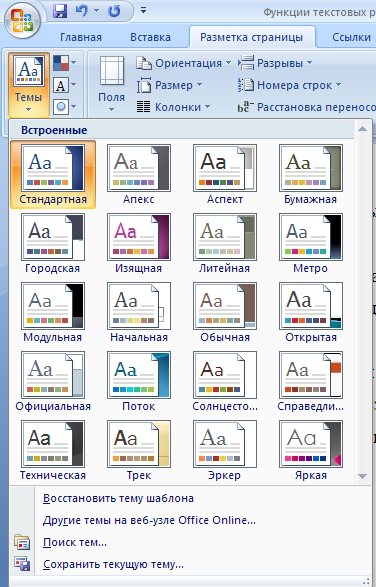Apply the Городская theme
376x587 pixels.
pos(53,243)
